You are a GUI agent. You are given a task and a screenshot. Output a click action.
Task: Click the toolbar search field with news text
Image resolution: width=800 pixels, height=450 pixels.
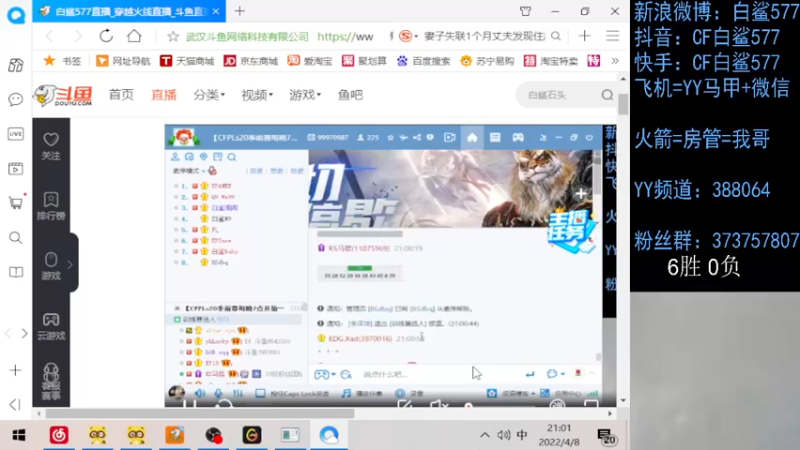pyautogui.click(x=485, y=36)
